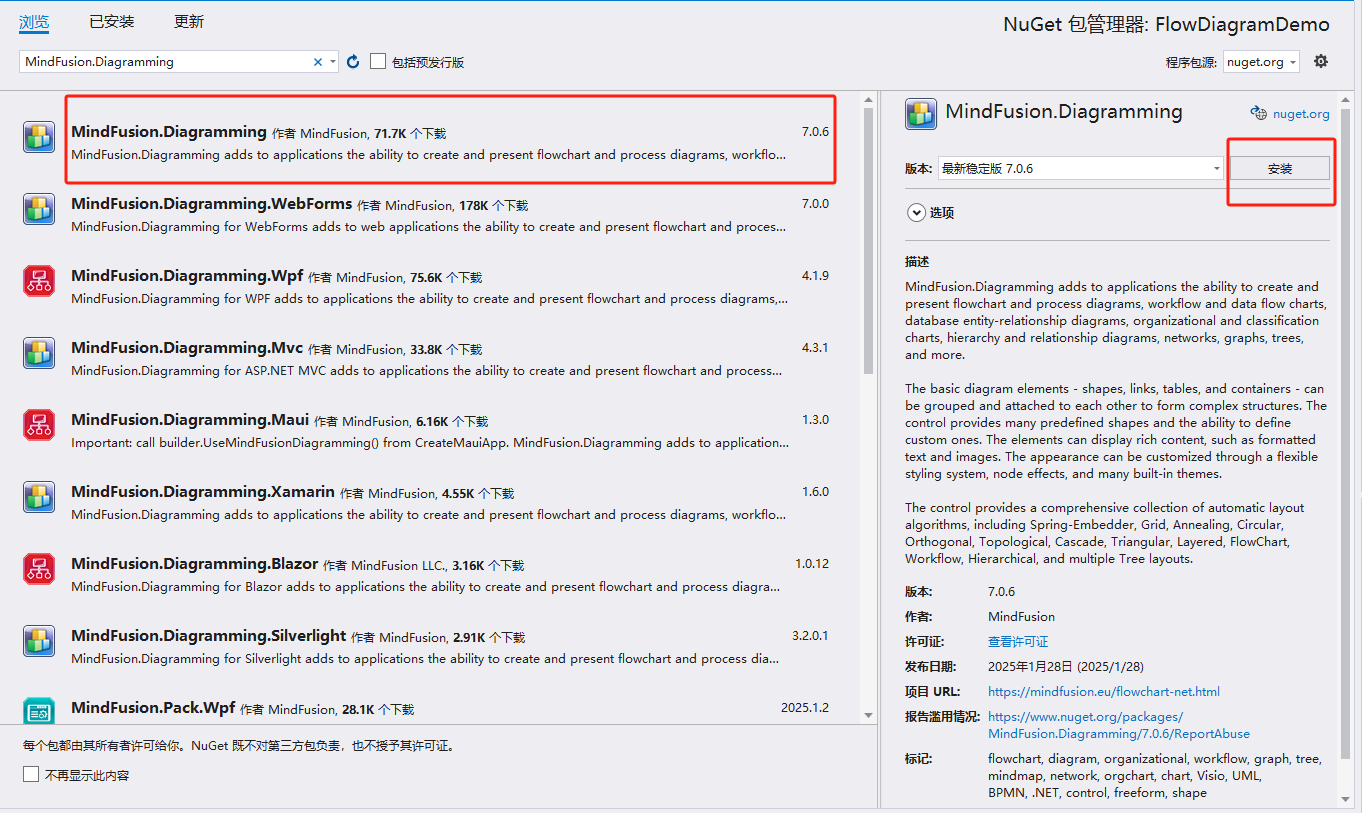Open the nuget.org link in details header
This screenshot has width=1362, height=813.
pyautogui.click(x=1301, y=114)
